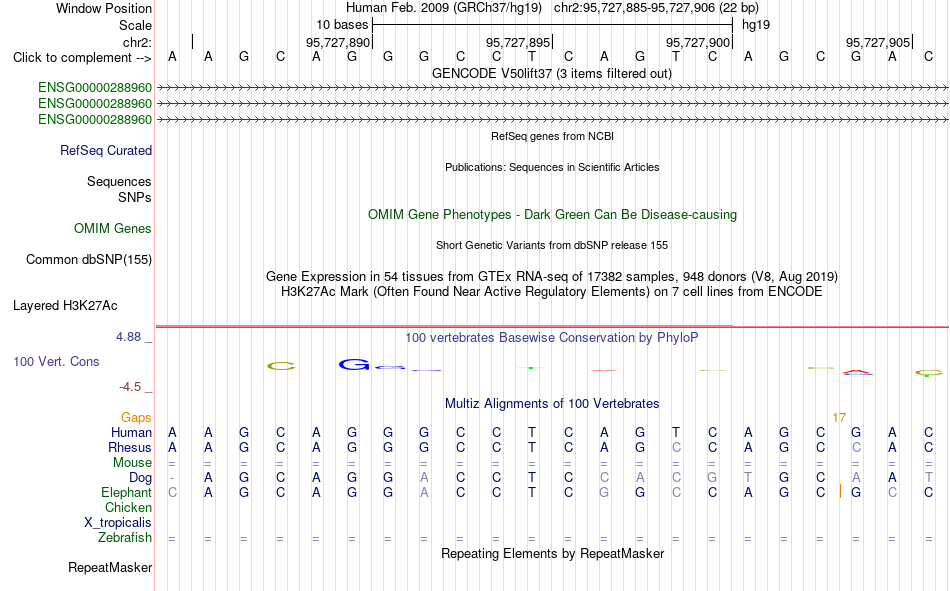Click the 95,727,900 coordinate label
Image resolution: width=950 pixels, height=591 pixels.
click(697, 42)
